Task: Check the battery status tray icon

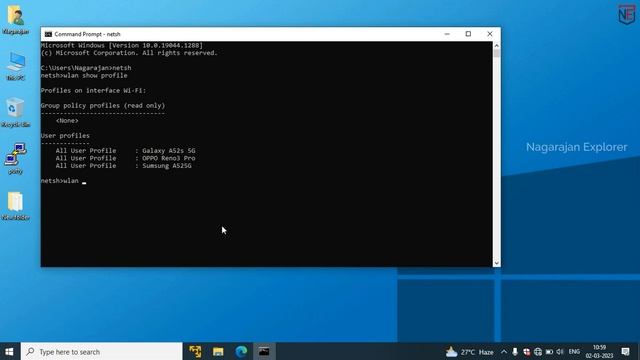Action: (x=549, y=352)
